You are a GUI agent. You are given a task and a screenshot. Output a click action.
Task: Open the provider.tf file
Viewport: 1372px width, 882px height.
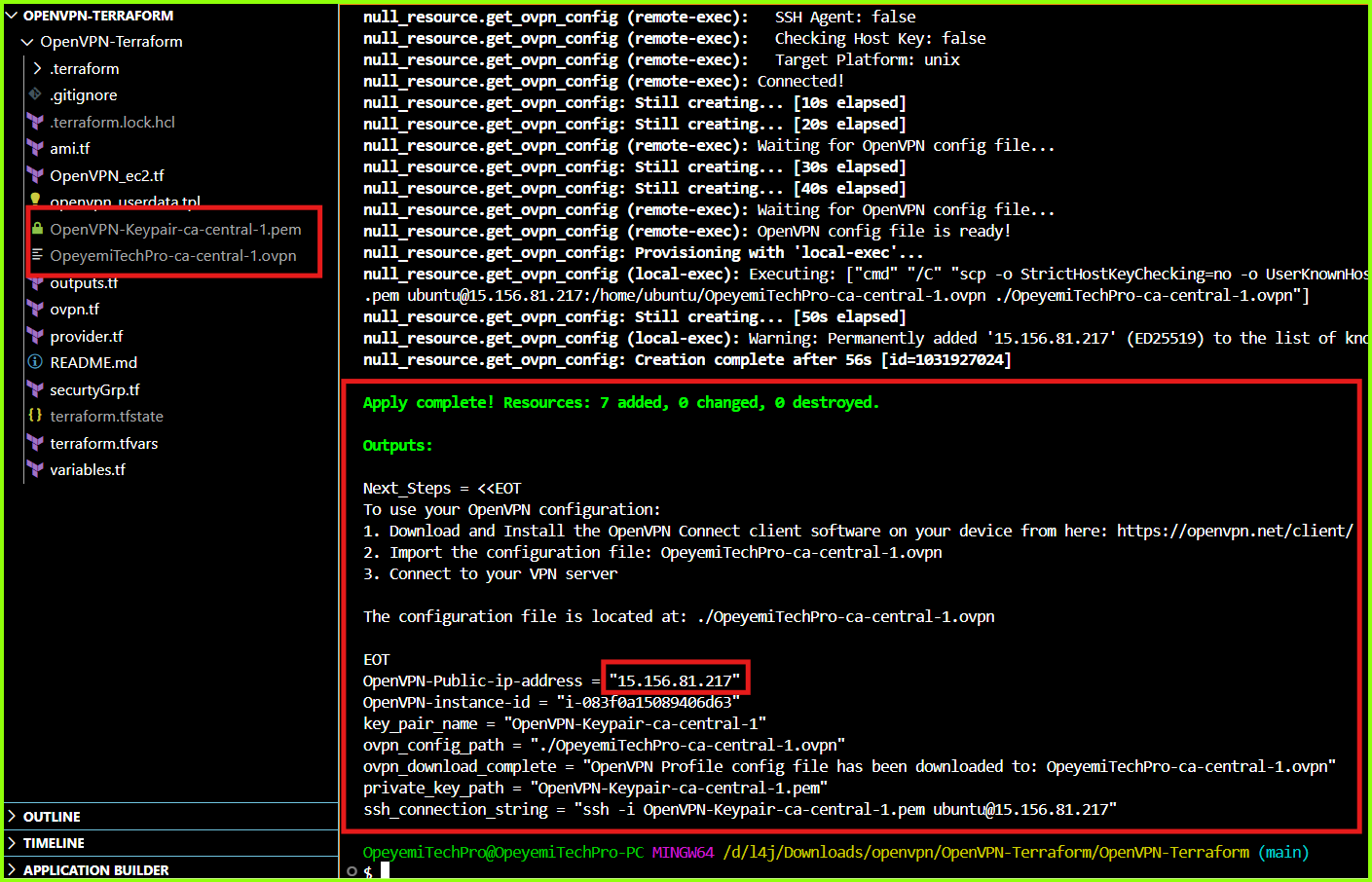(87, 336)
